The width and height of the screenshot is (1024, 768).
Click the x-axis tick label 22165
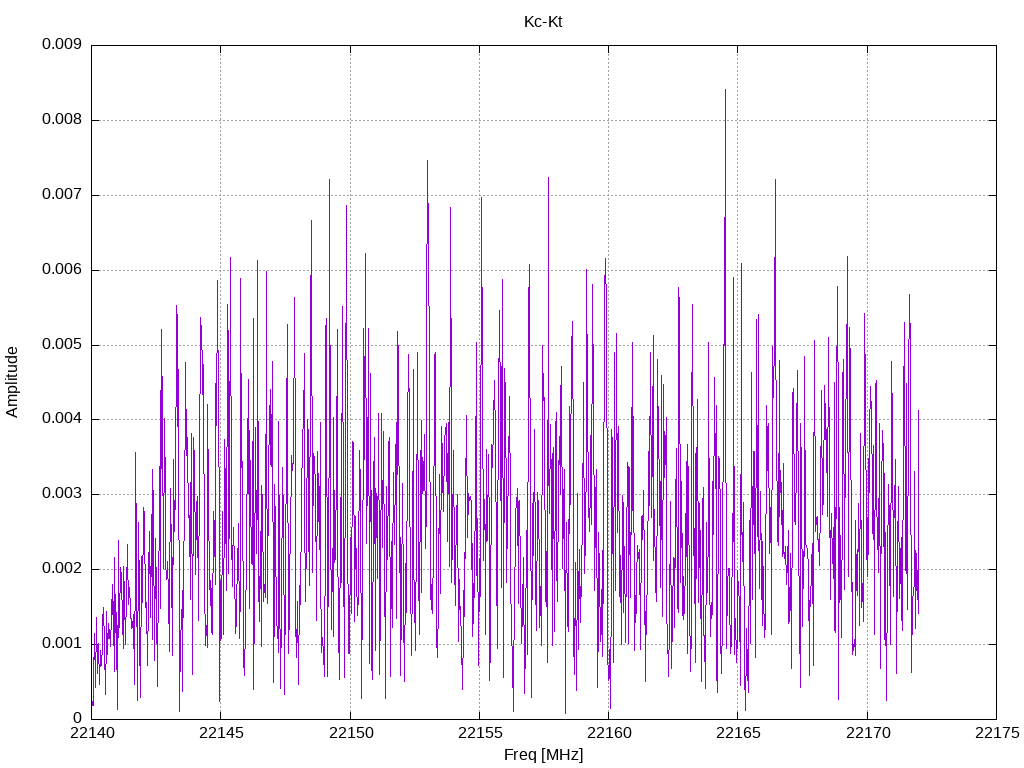tap(738, 733)
